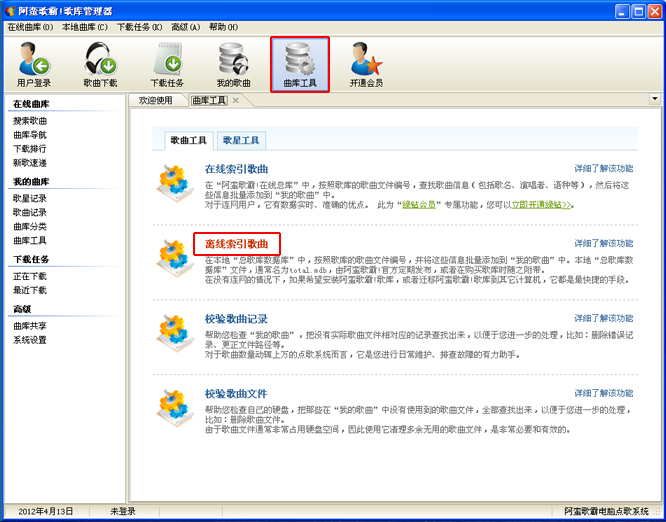The width and height of the screenshot is (666, 522).
Task: Open the 在线曲库(O) menu
Action: click(x=30, y=27)
